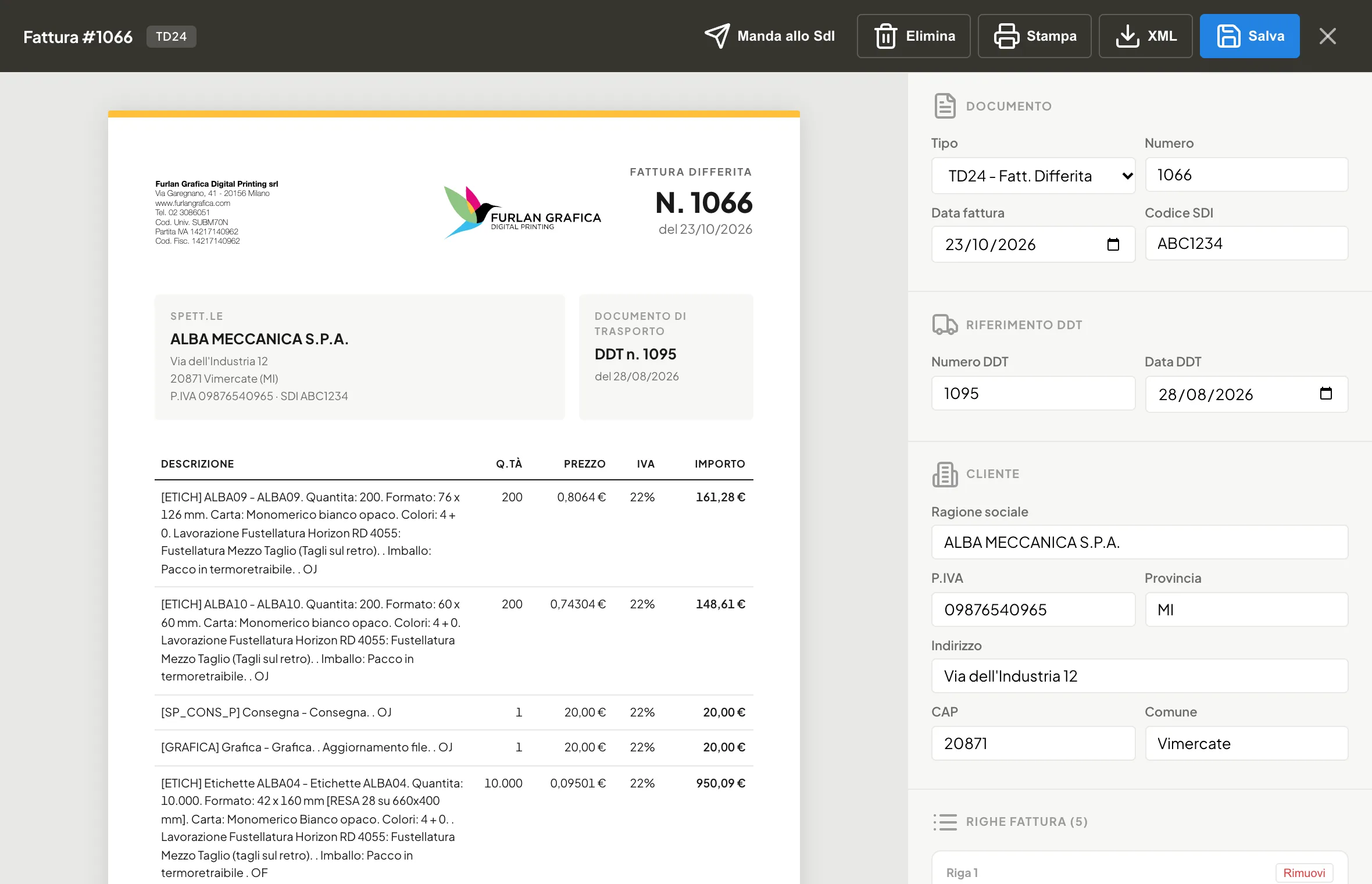Click the Manda allo SdI button label

click(786, 36)
